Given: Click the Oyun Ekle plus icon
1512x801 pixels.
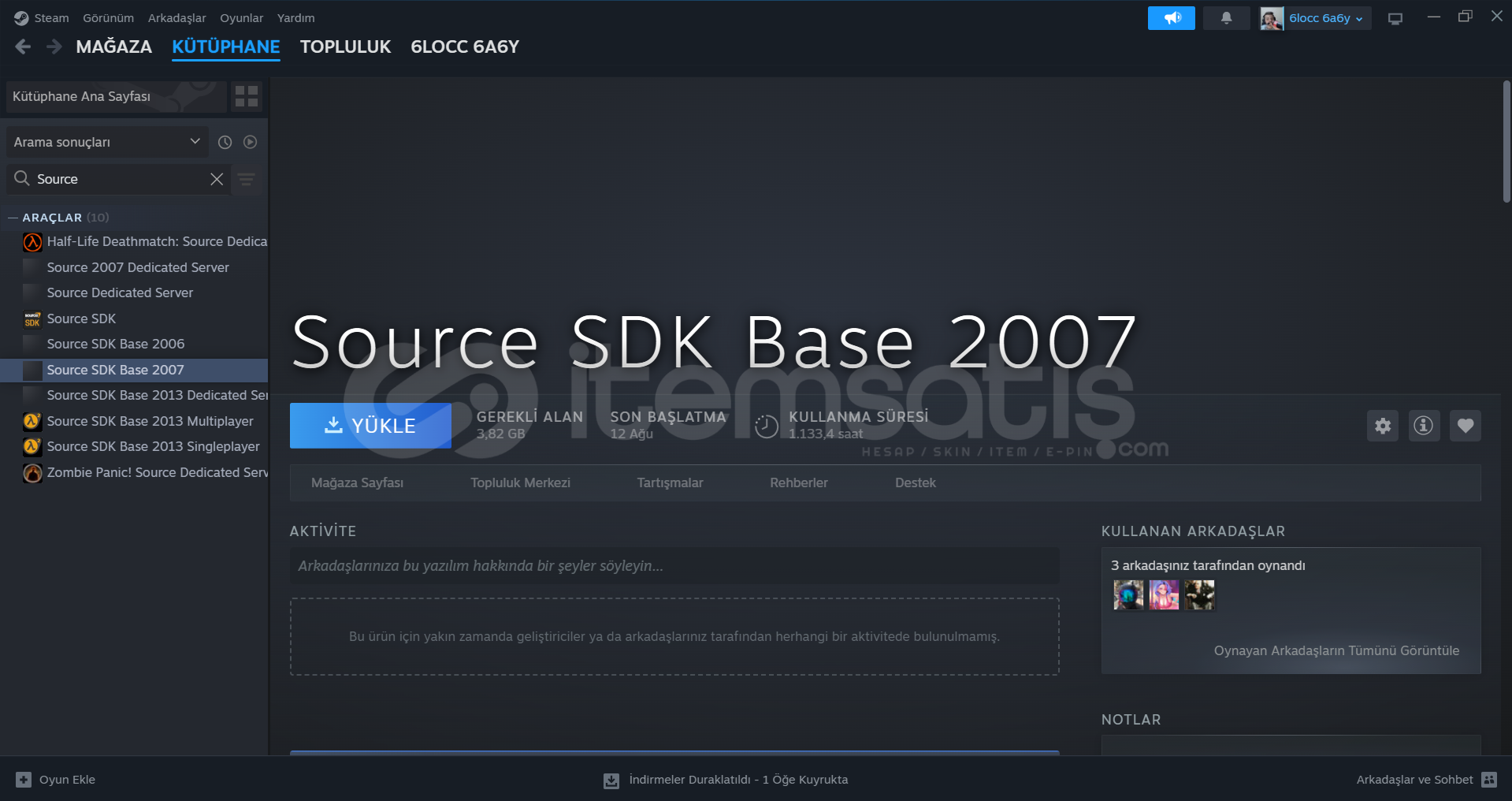Looking at the screenshot, I should click(x=24, y=780).
